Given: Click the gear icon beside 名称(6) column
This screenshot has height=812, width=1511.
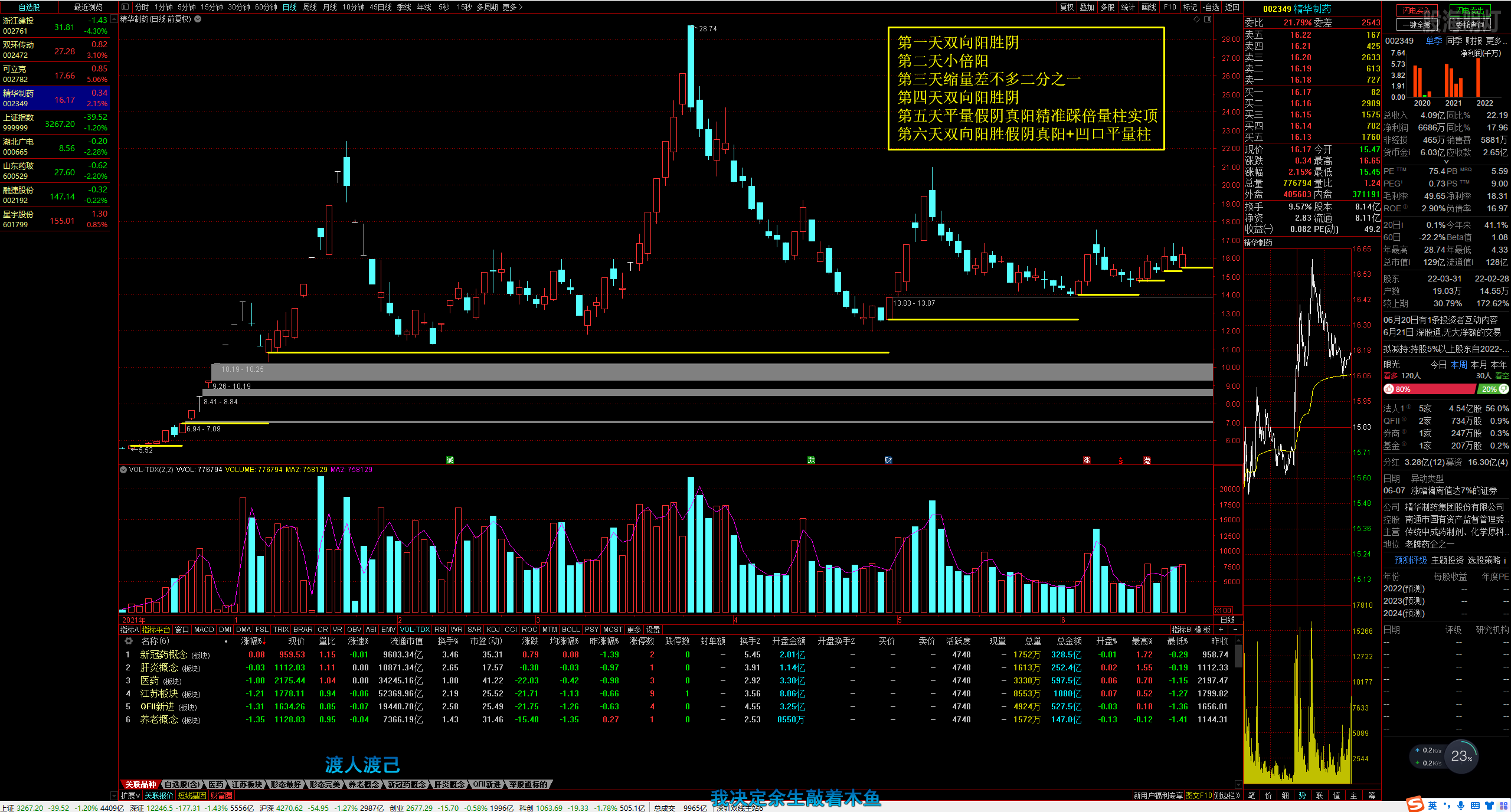Looking at the screenshot, I should 129,641.
